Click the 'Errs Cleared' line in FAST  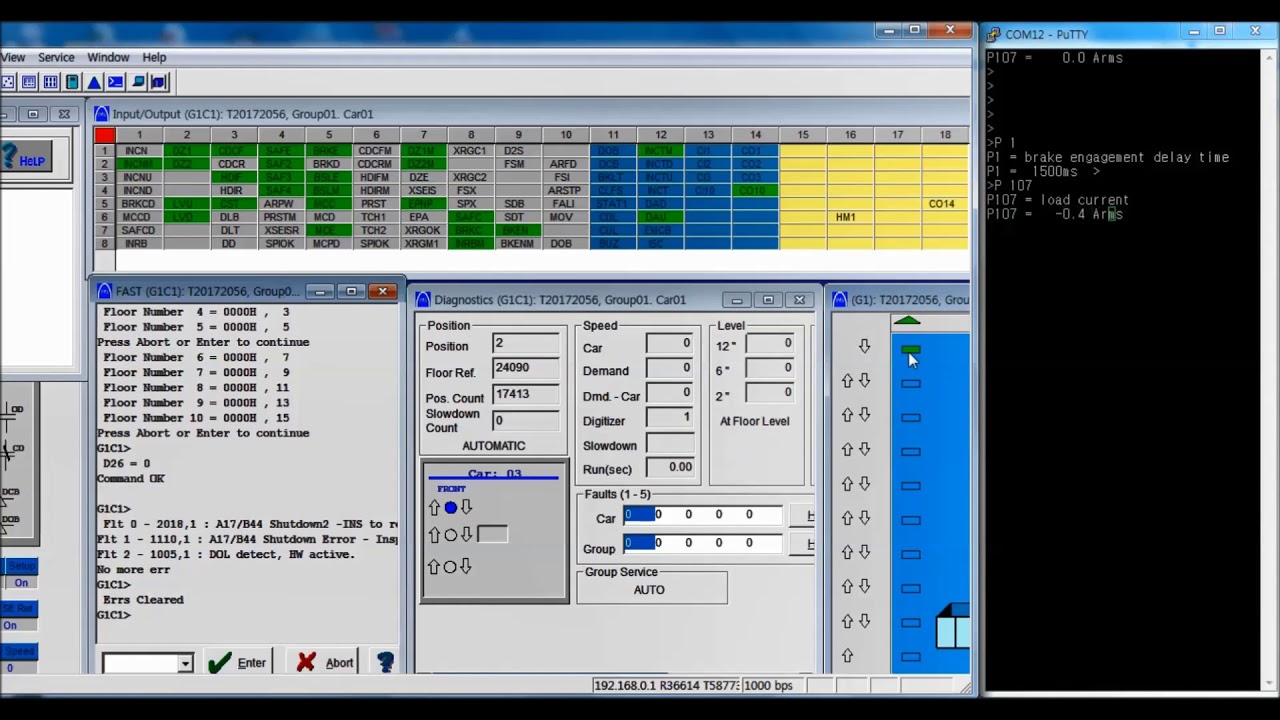coord(143,600)
